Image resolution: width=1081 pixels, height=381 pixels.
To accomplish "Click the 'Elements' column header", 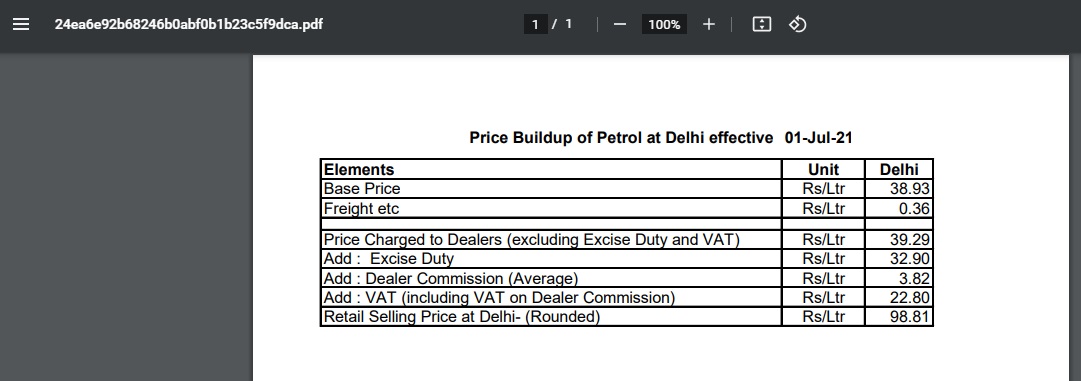I will [358, 169].
